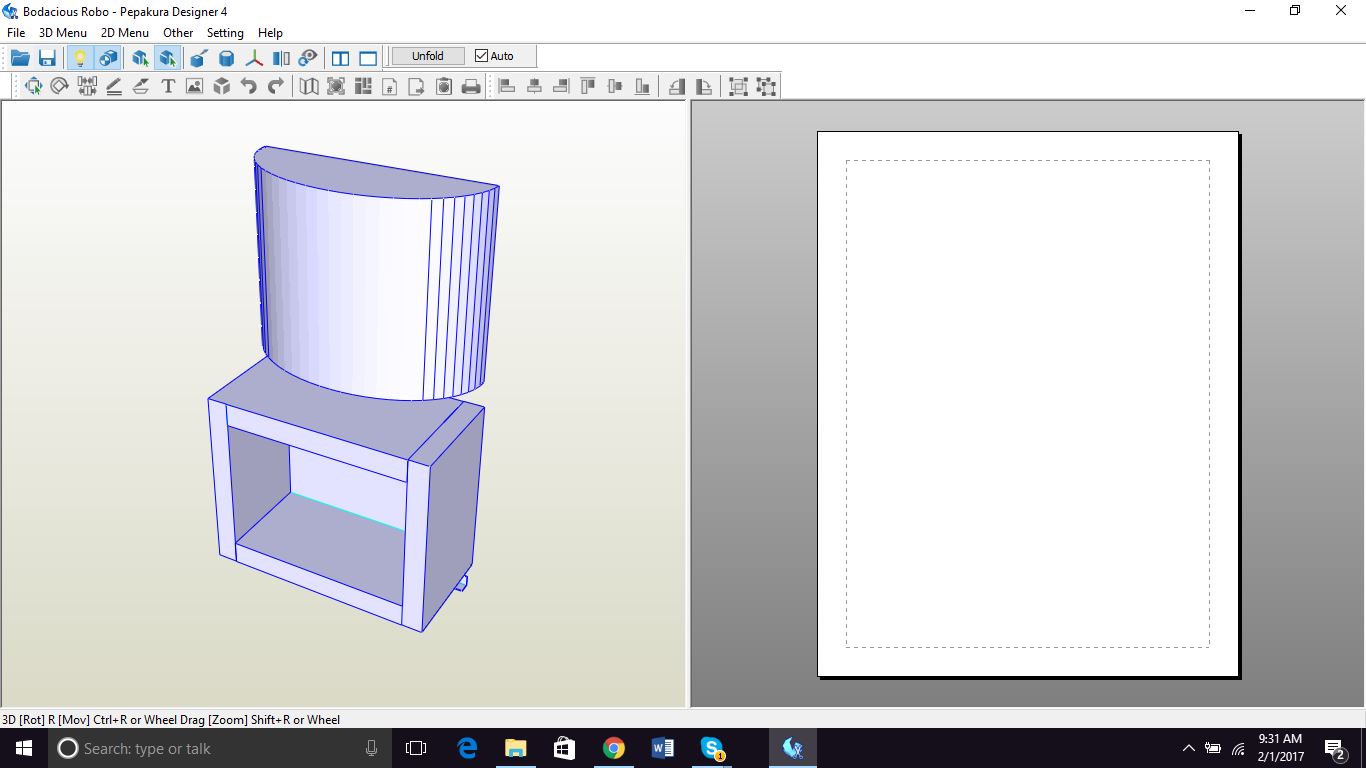Viewport: 1366px width, 768px height.
Task: Open Word from the taskbar
Action: pos(663,748)
